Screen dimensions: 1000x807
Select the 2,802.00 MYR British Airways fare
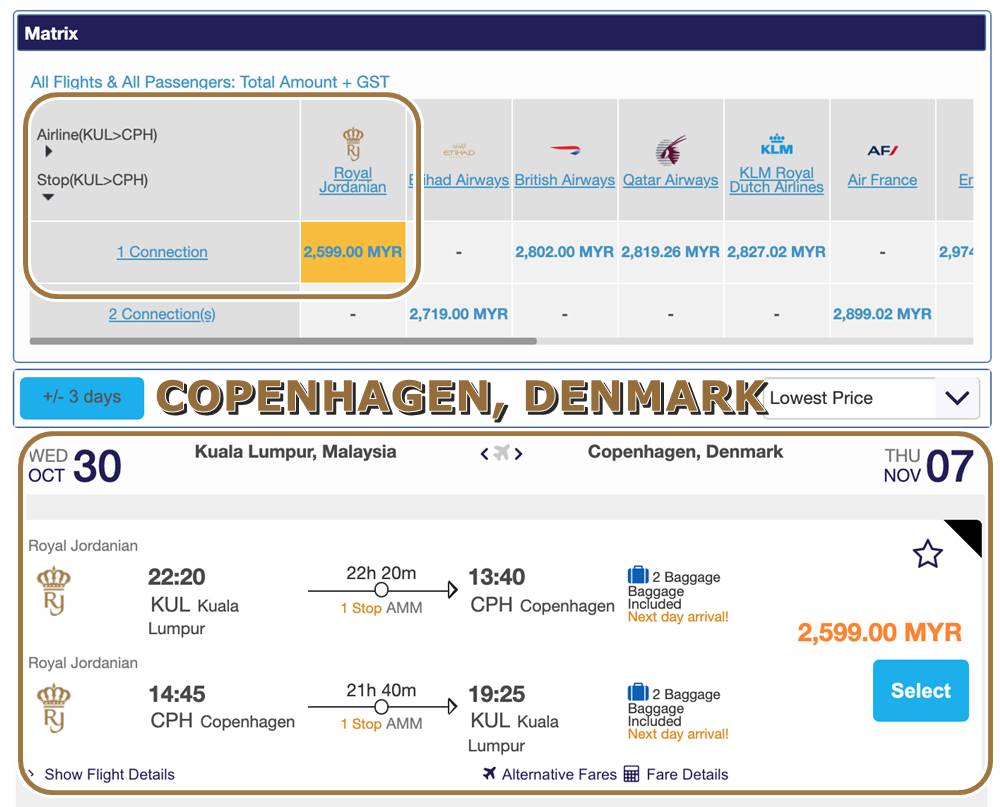point(564,252)
